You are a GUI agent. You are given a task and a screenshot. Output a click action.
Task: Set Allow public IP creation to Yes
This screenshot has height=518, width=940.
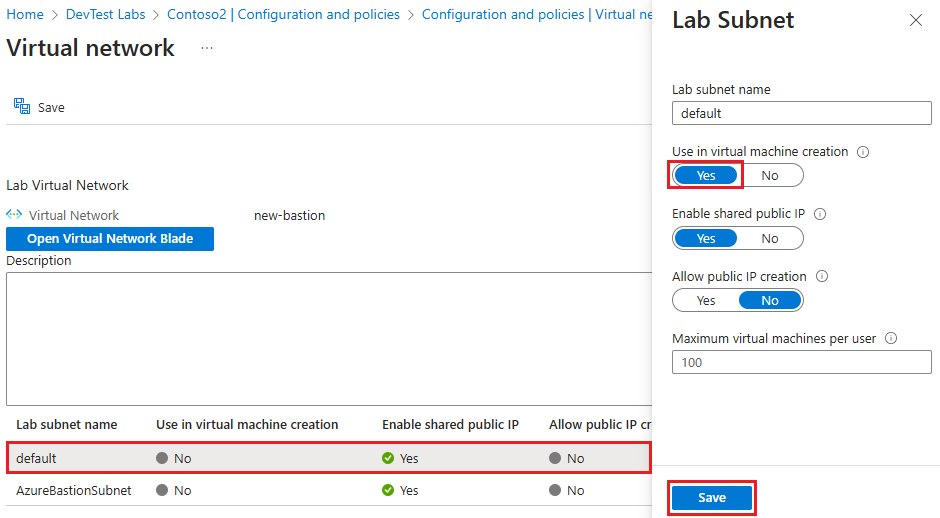[706, 301]
